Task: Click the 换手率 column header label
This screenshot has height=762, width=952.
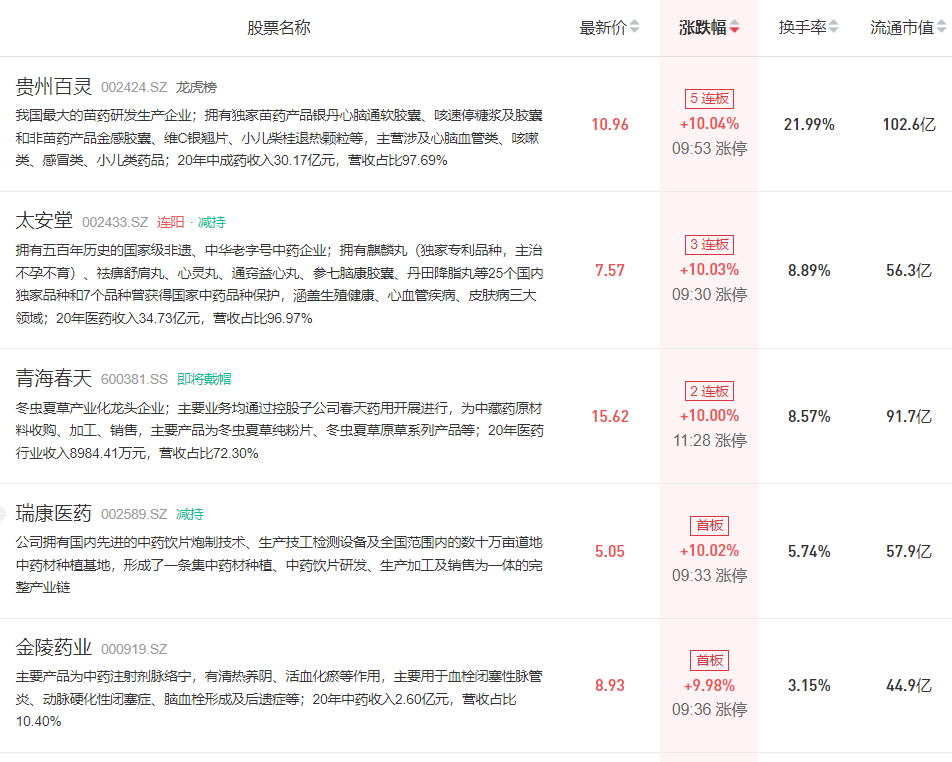Action: (803, 27)
